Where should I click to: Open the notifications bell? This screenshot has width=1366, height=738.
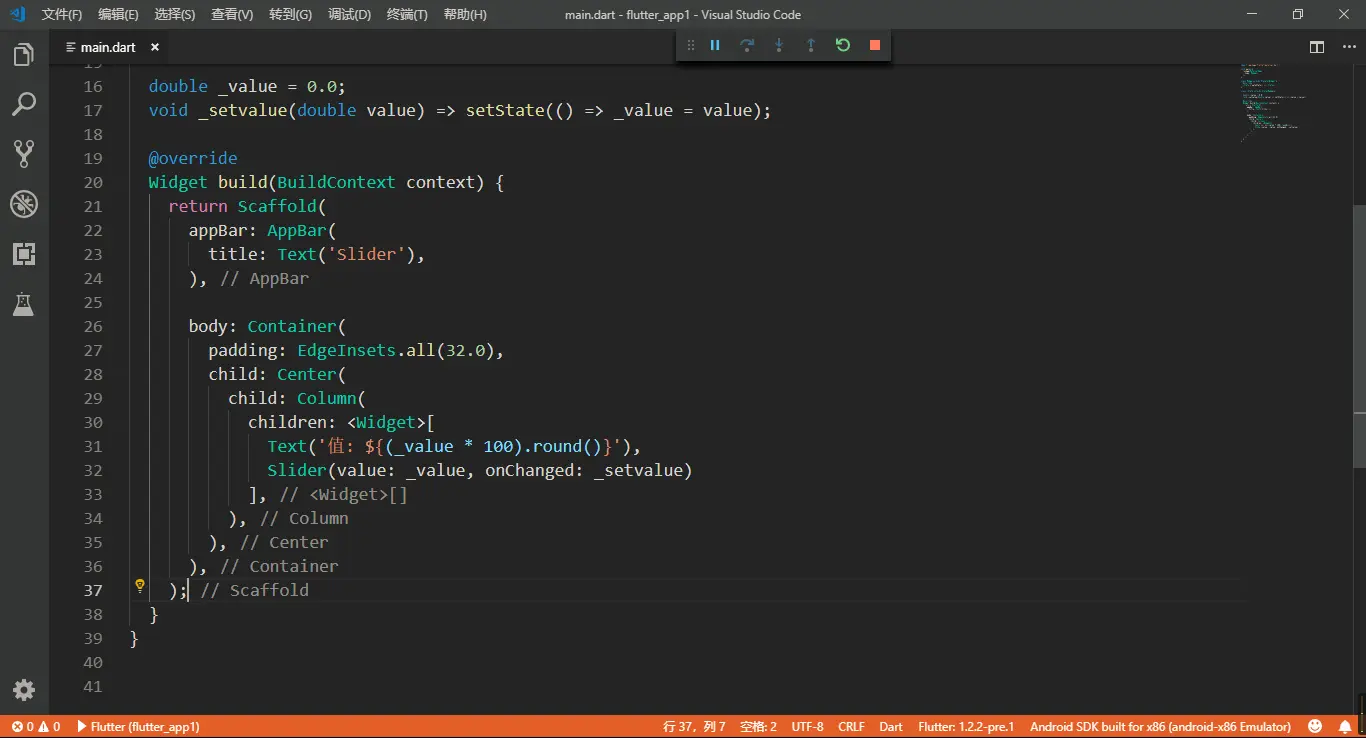click(1346, 727)
